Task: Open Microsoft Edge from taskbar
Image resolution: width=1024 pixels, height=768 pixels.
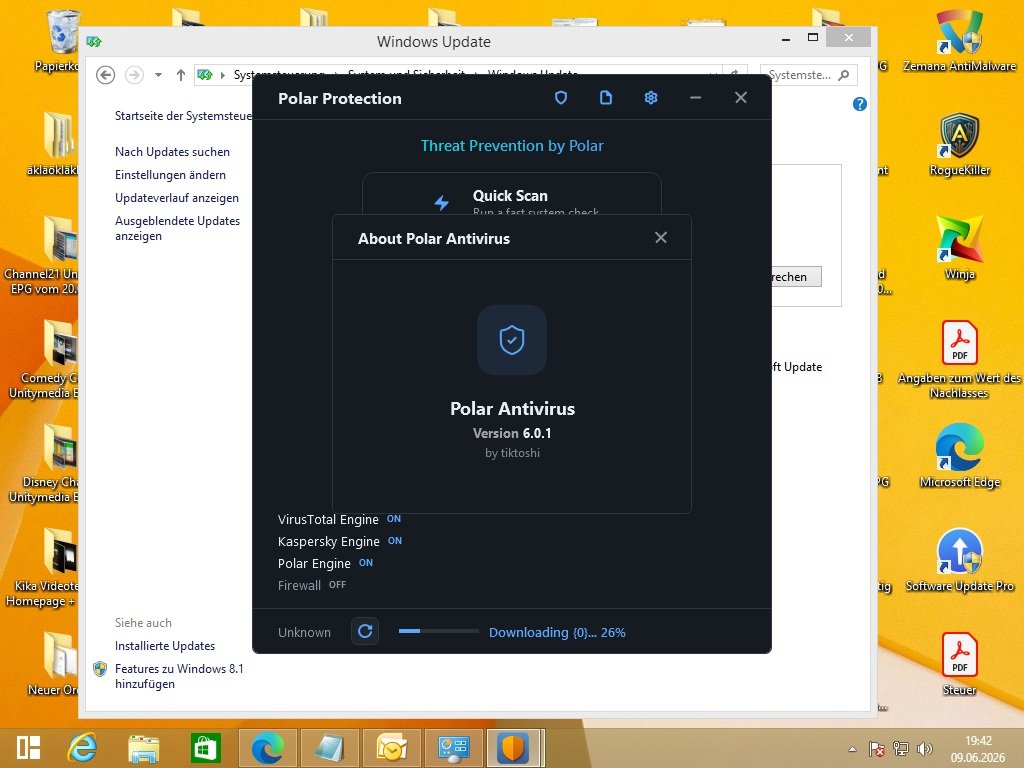Action: coord(268,748)
